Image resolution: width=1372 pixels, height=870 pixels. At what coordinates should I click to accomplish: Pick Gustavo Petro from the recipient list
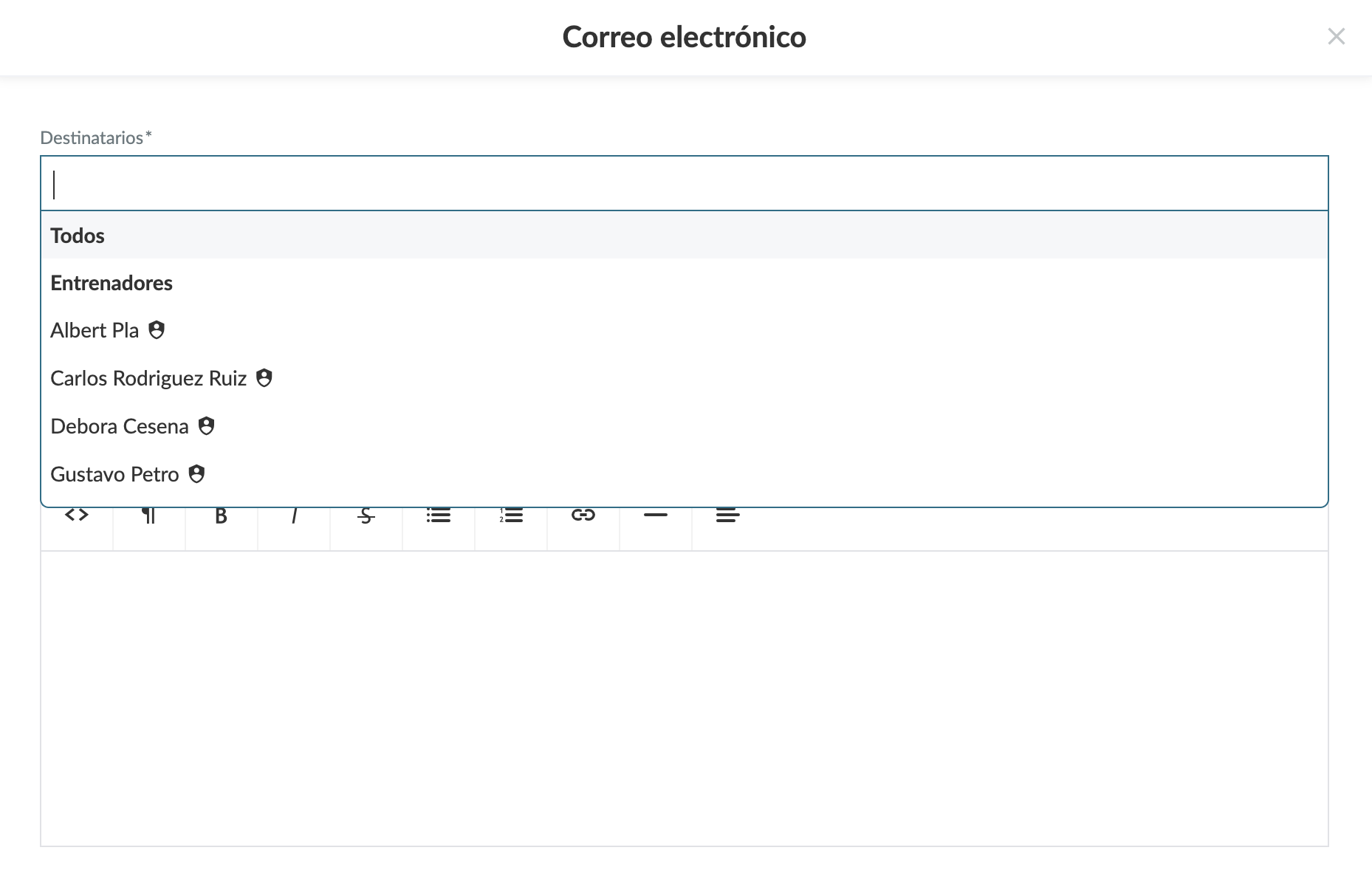tap(114, 473)
